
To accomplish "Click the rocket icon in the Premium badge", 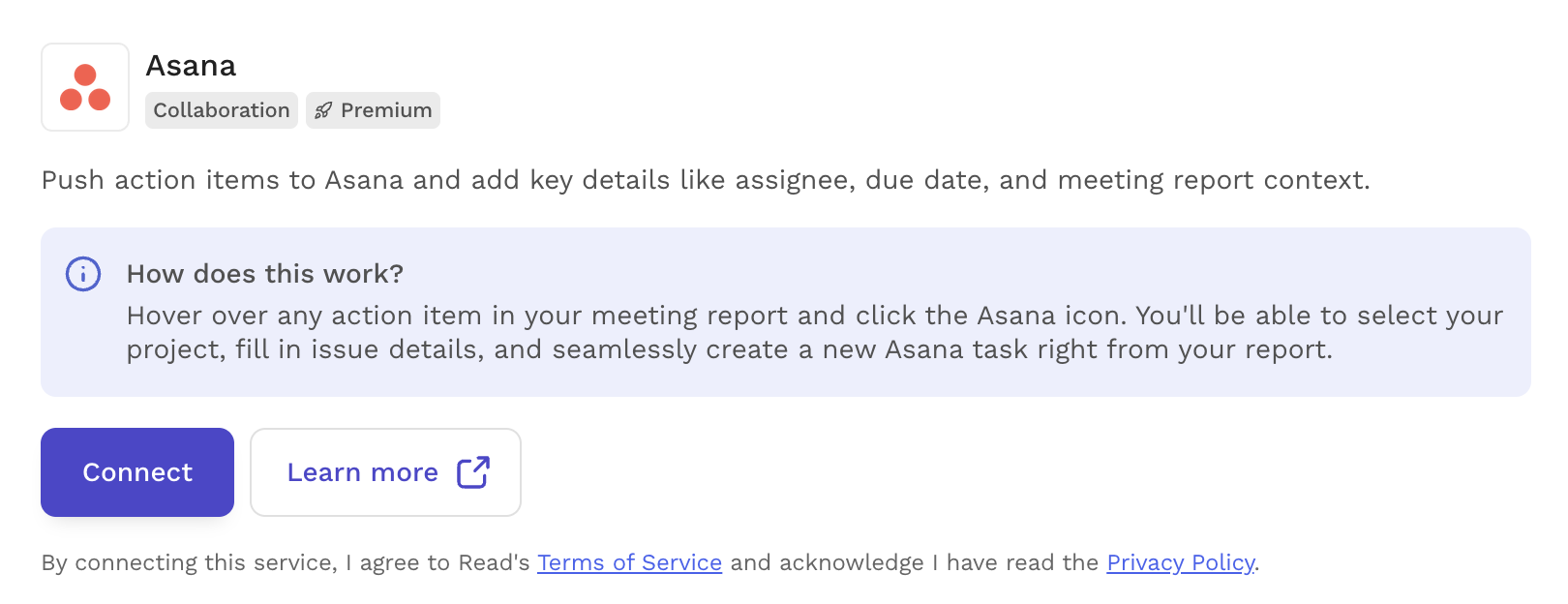I will pos(323,110).
